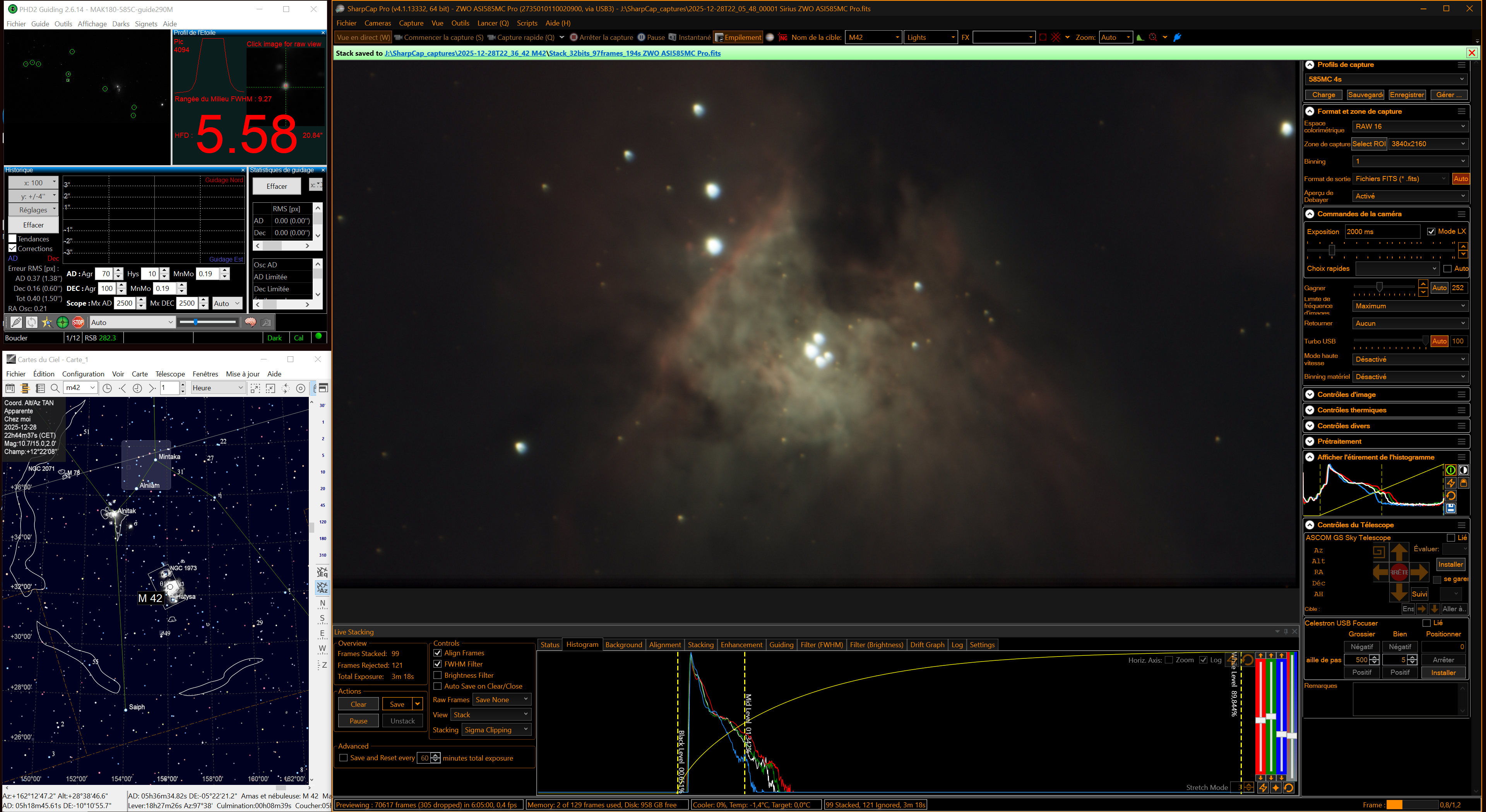Open Stacking Sigma Clipping dropdown

pos(496,730)
